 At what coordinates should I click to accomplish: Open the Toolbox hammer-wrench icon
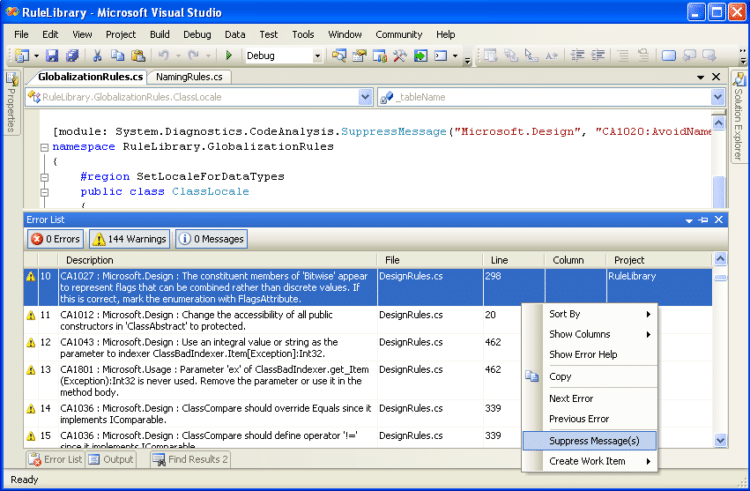coord(400,56)
